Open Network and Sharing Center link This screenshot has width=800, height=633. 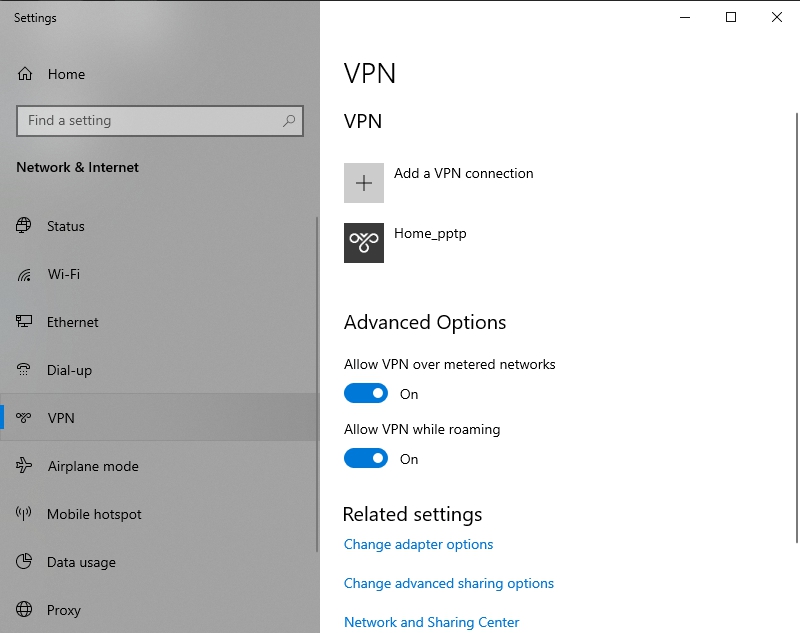(x=431, y=622)
